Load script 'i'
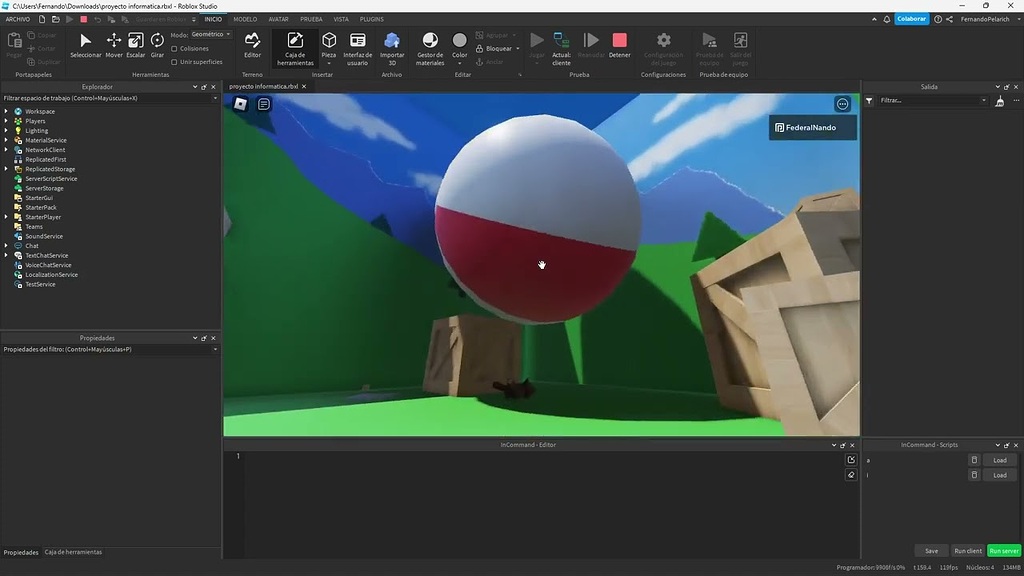The width and height of the screenshot is (1024, 576). point(1000,475)
